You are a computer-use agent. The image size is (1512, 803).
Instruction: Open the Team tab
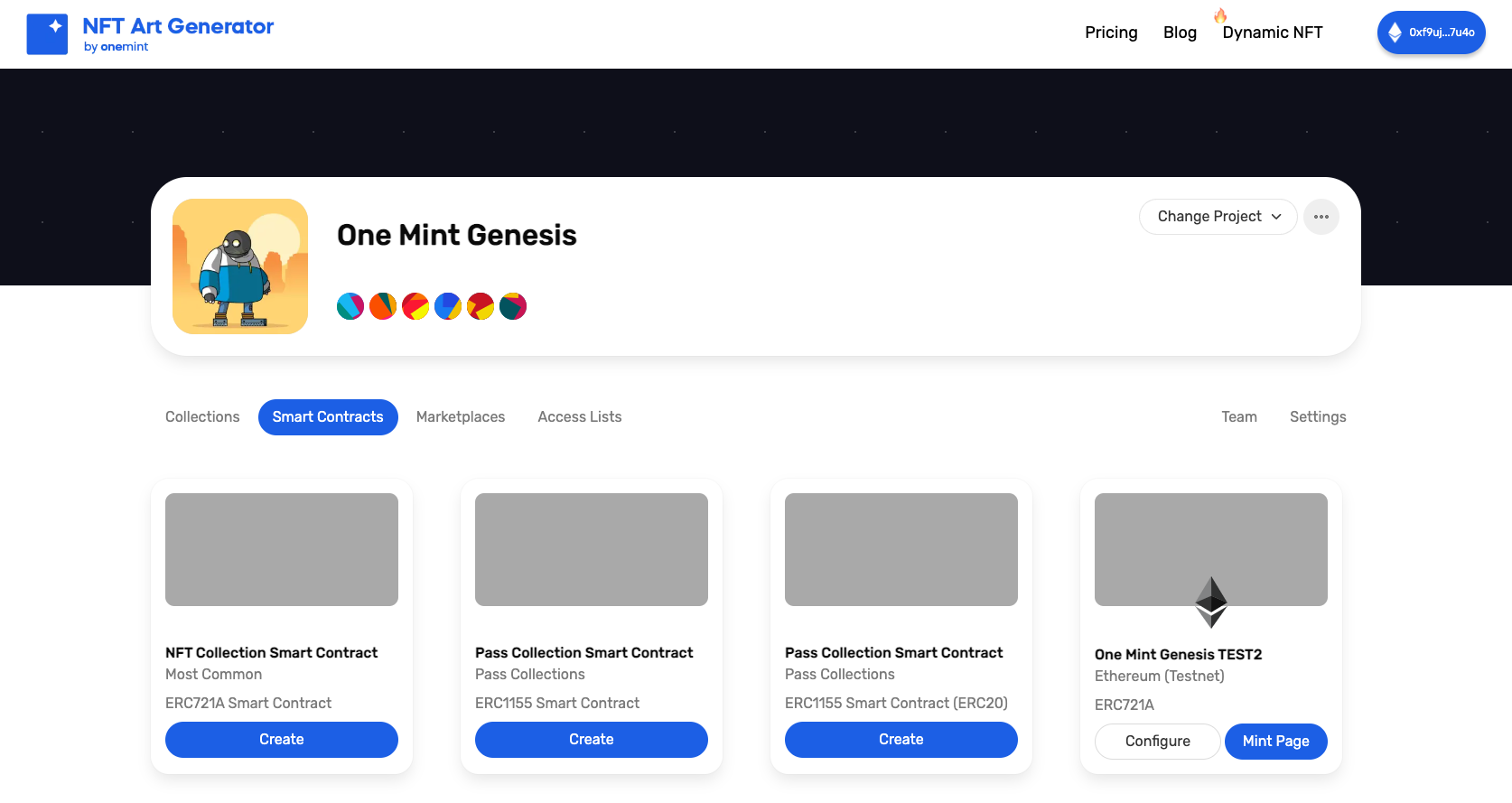tap(1239, 416)
